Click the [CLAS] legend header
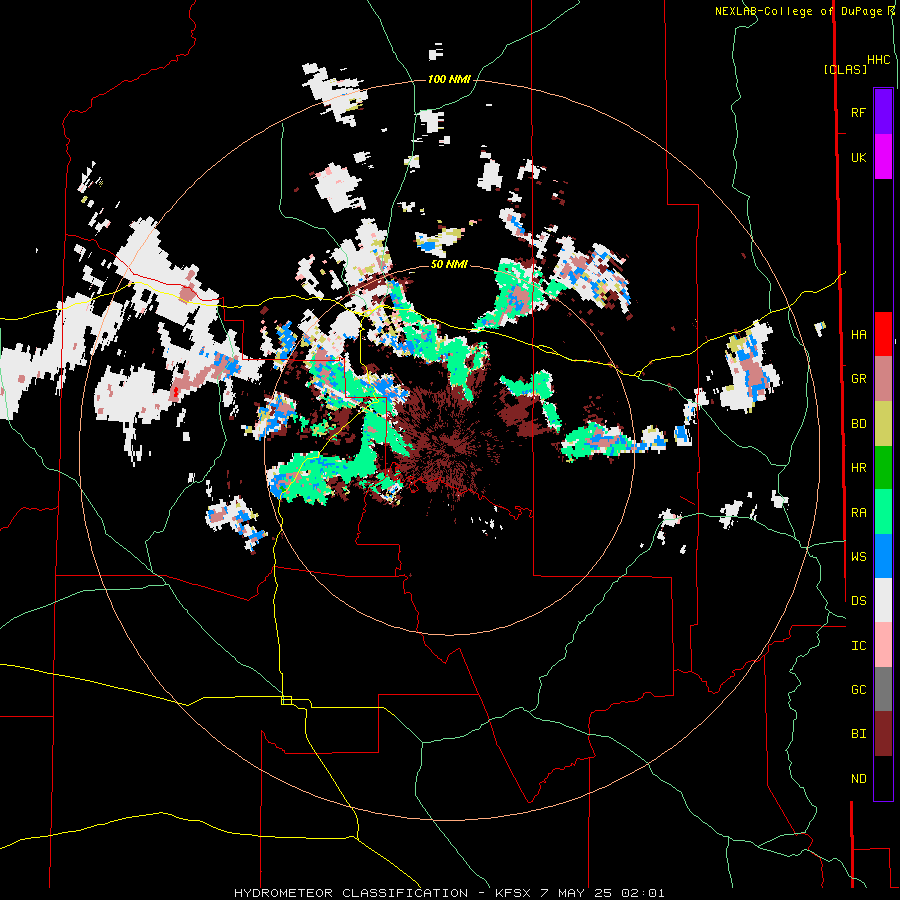 click(x=845, y=69)
